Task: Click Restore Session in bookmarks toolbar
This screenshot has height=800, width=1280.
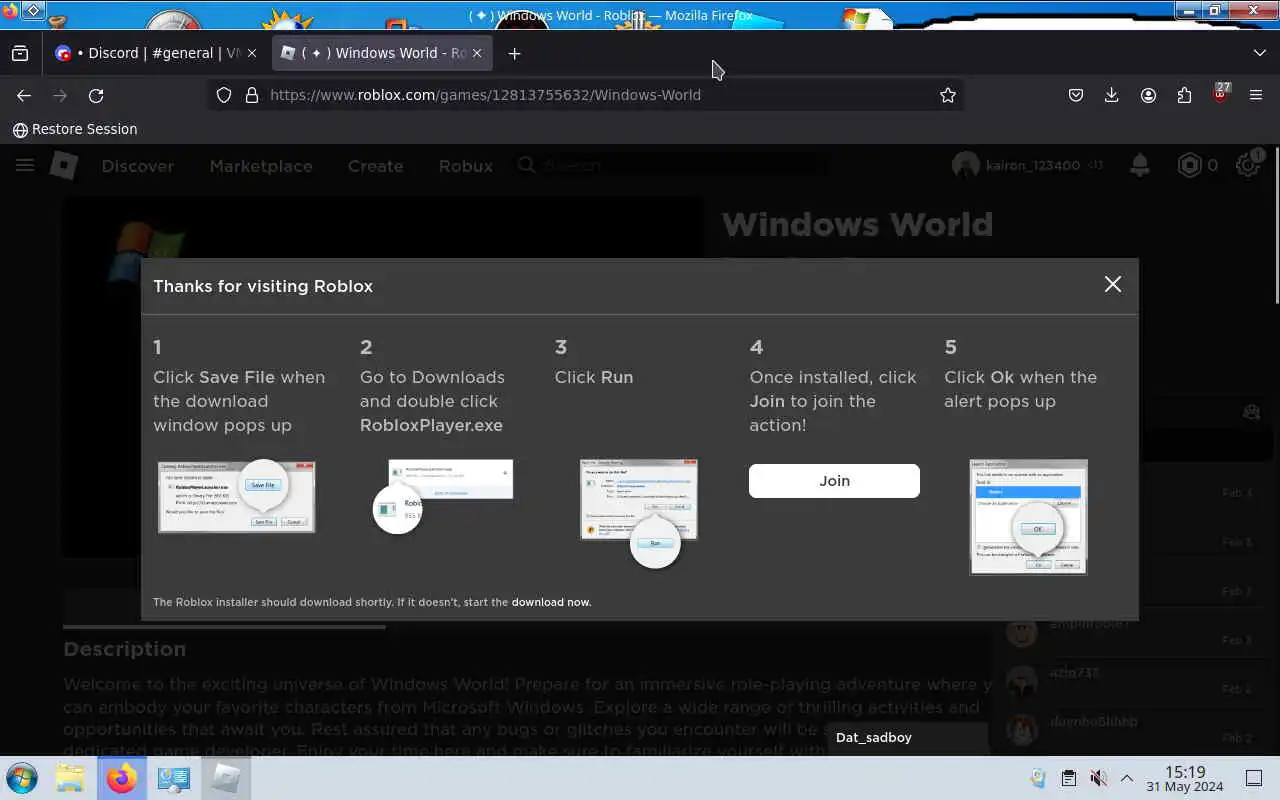Action: pyautogui.click(x=75, y=129)
